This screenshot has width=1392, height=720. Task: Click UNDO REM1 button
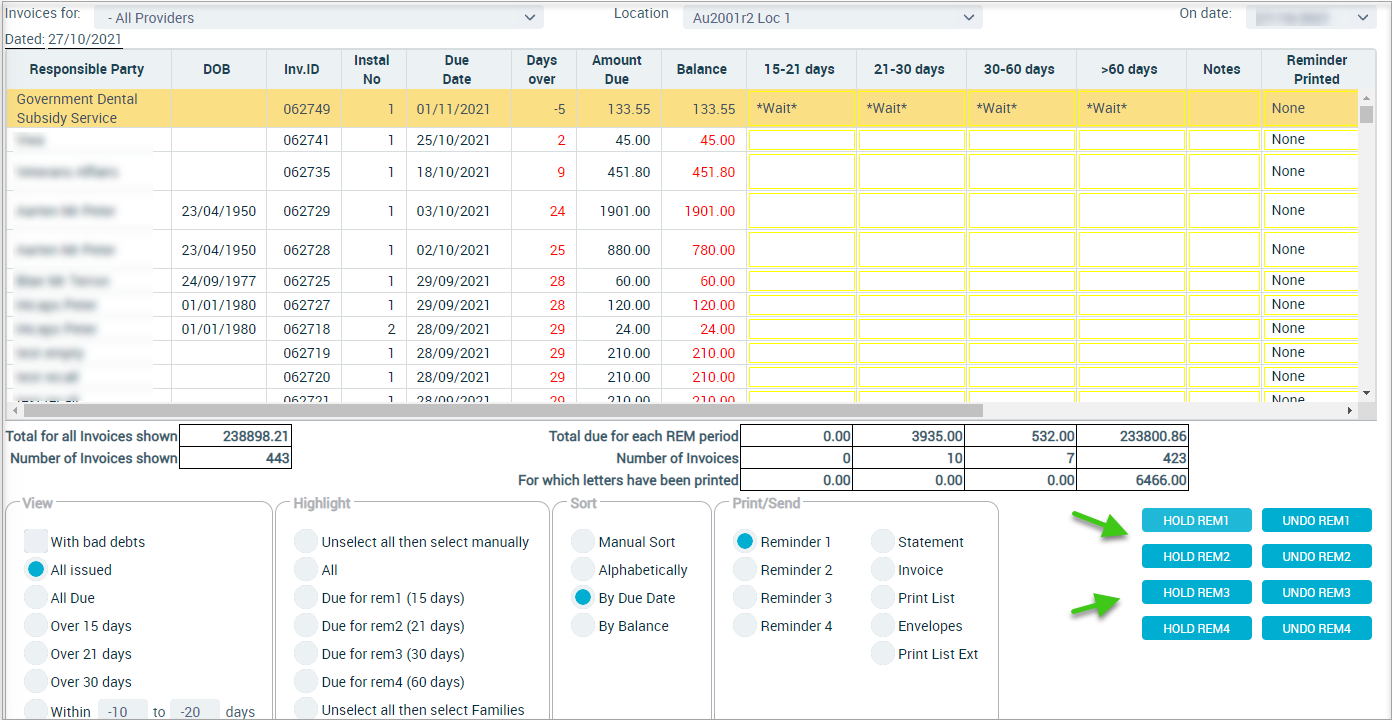pos(1316,520)
